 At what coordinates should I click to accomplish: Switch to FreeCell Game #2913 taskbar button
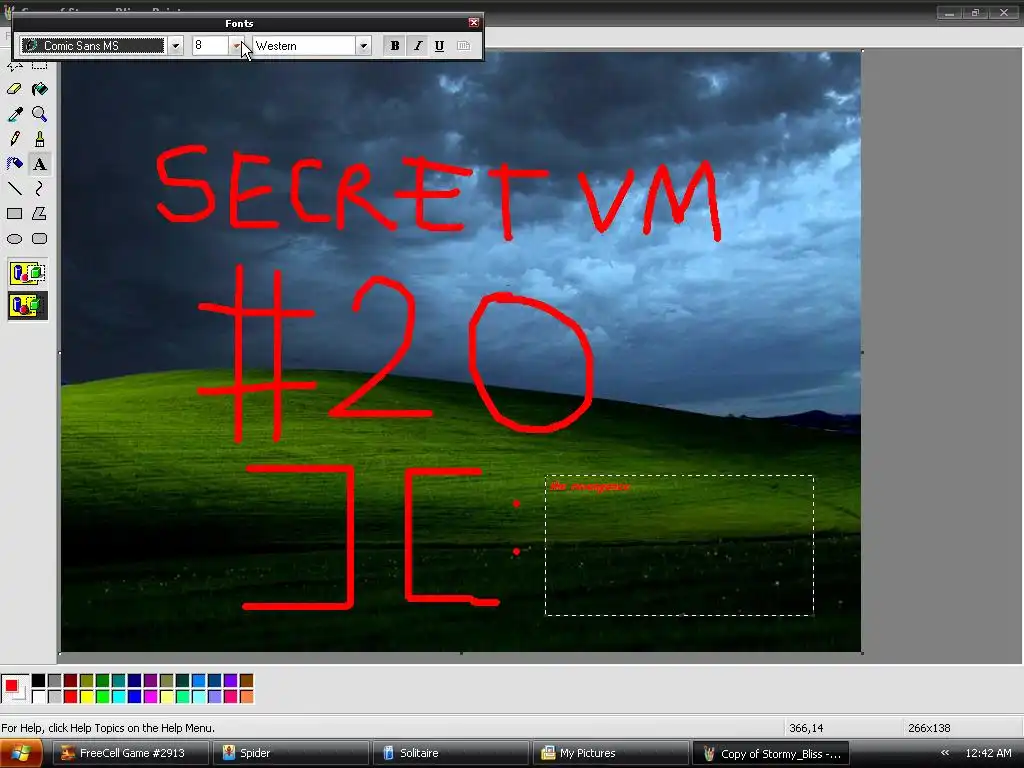pos(131,753)
